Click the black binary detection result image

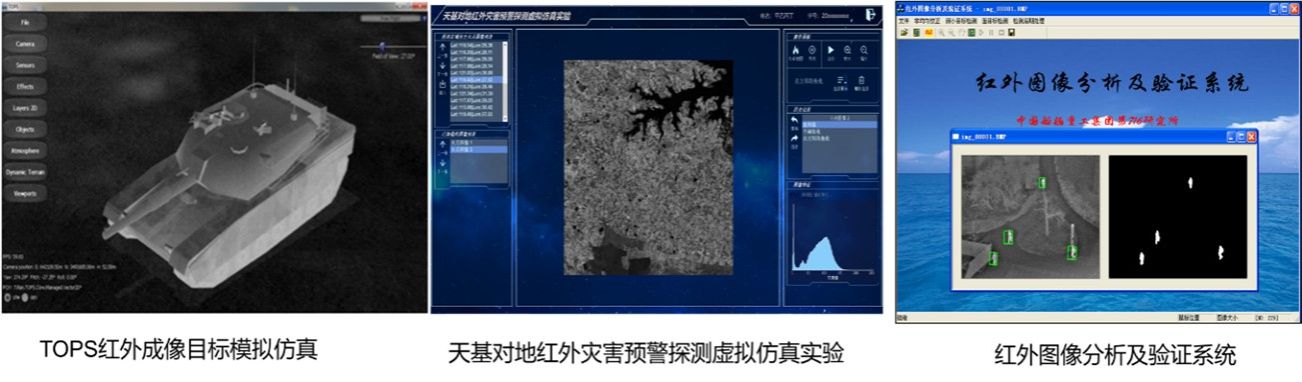pos(1177,216)
